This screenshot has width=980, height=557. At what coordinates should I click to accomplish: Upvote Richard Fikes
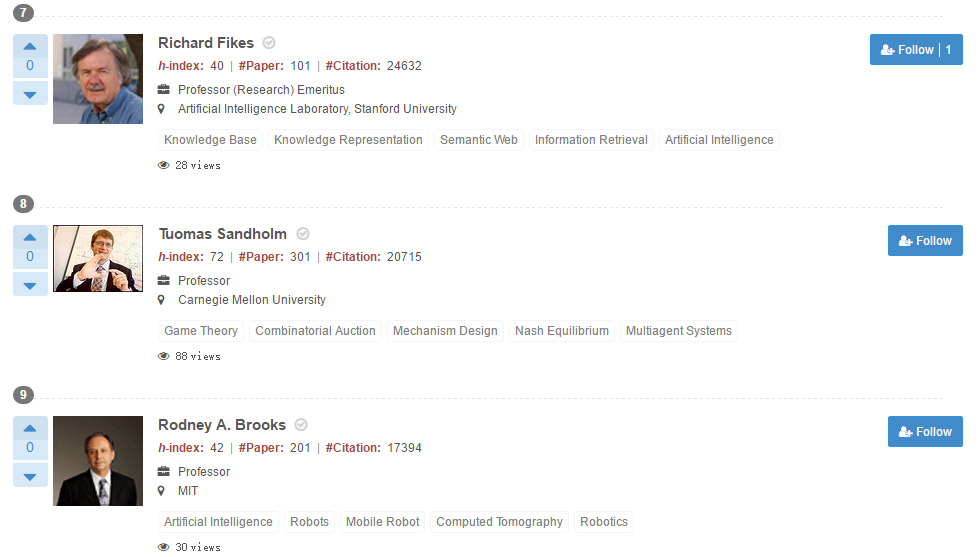[x=30, y=46]
